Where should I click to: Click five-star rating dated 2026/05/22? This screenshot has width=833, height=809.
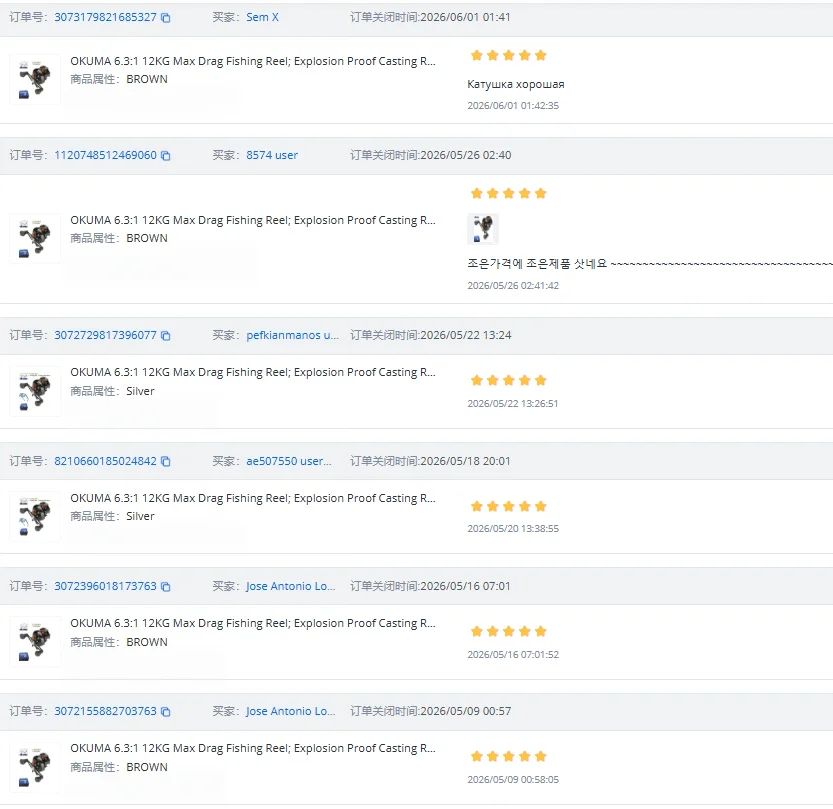pyautogui.click(x=508, y=380)
